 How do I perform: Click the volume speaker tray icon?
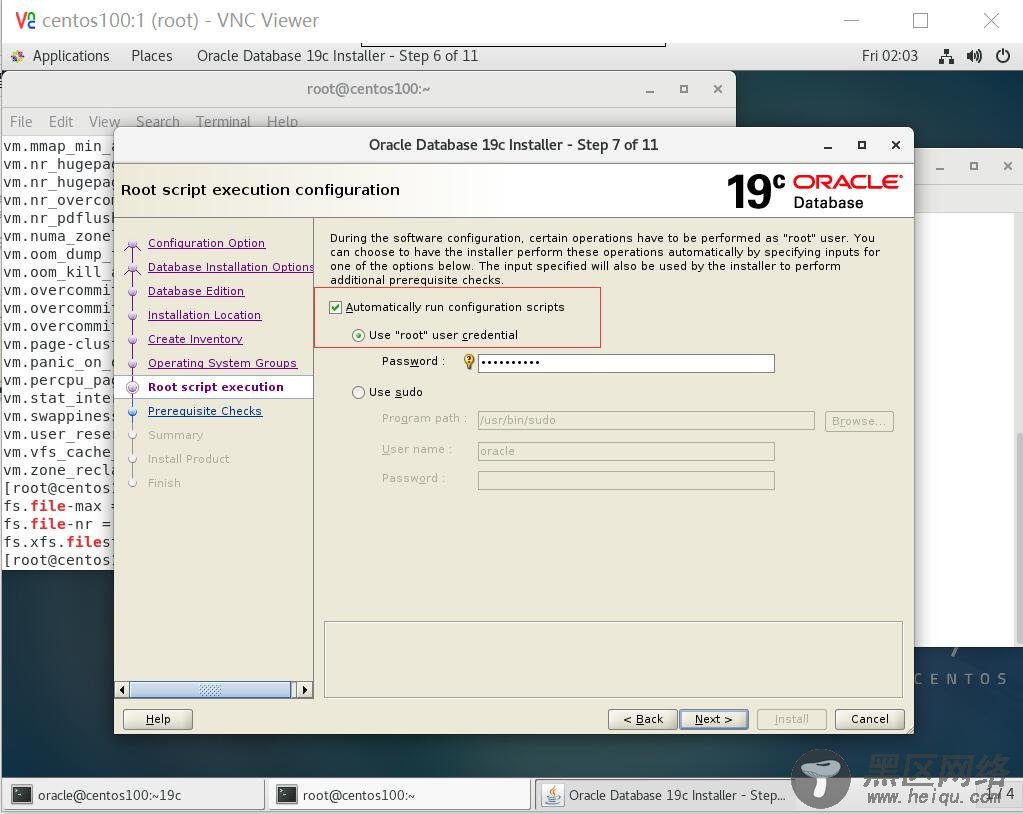point(974,56)
